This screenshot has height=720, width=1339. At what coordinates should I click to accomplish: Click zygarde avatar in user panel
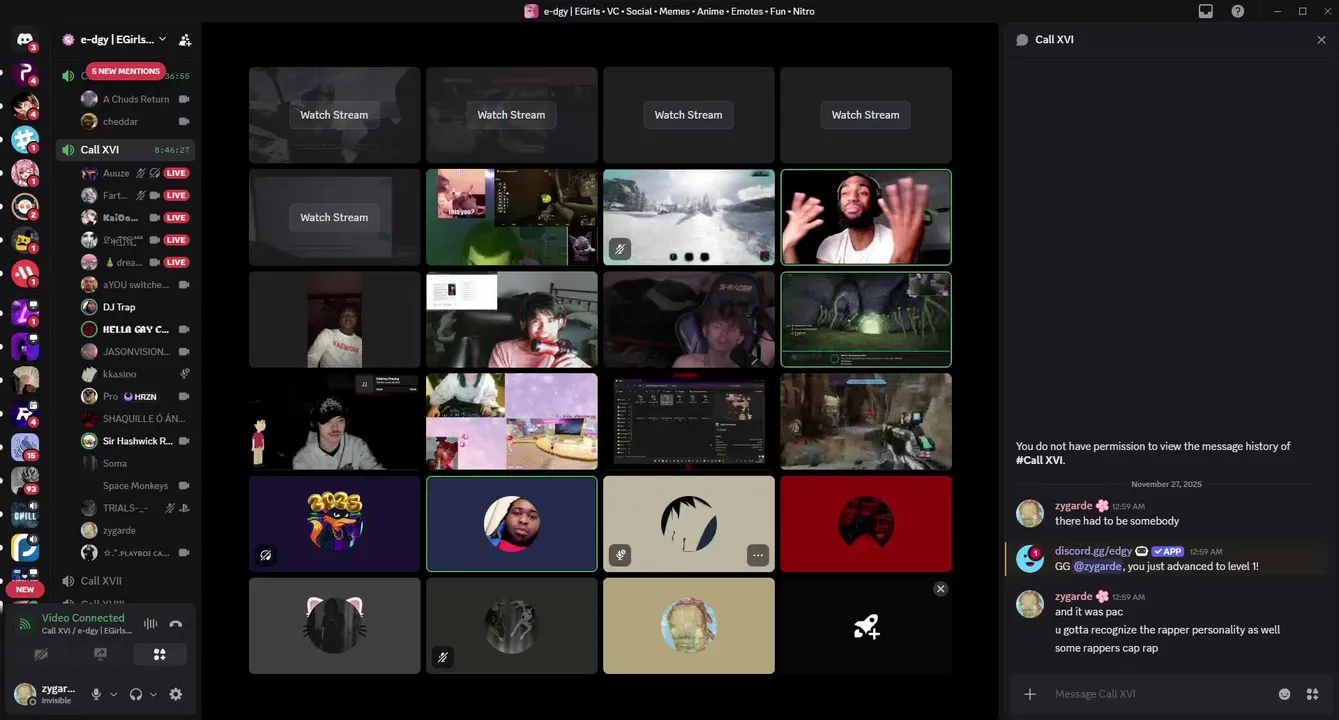(25, 694)
